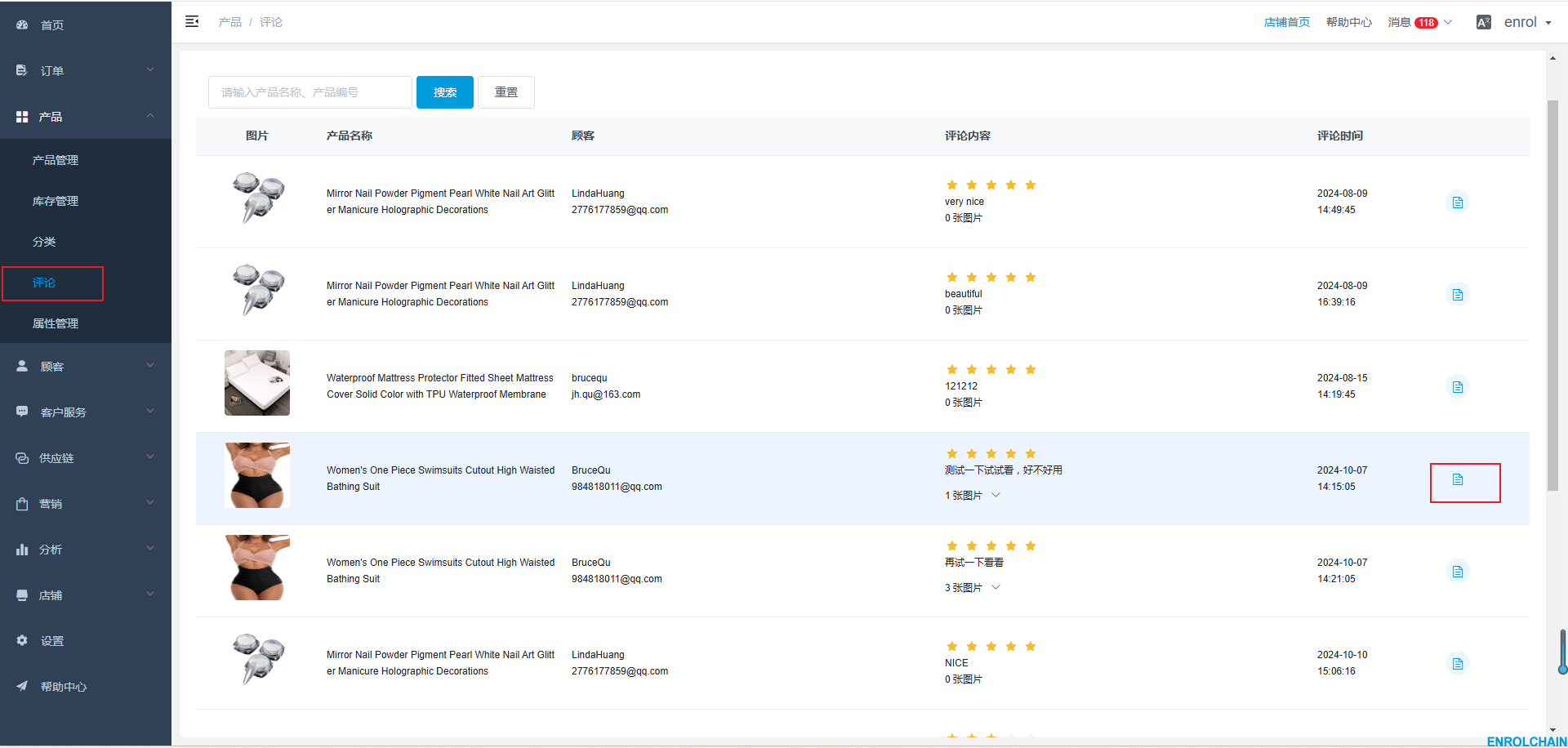Open 产品管理 in the sidebar
This screenshot has width=1568, height=748.
click(56, 160)
